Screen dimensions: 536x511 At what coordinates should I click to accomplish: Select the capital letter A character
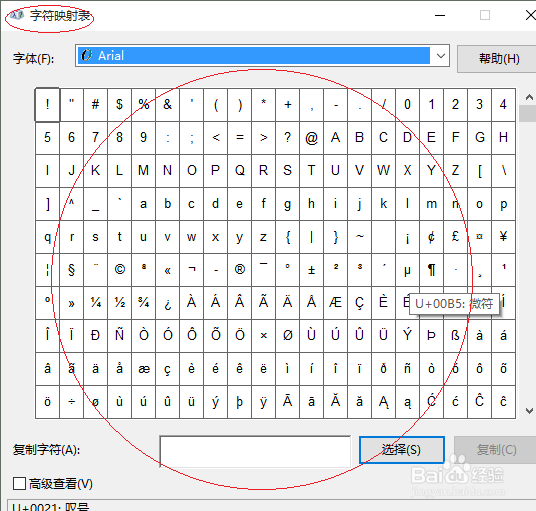tap(335, 138)
